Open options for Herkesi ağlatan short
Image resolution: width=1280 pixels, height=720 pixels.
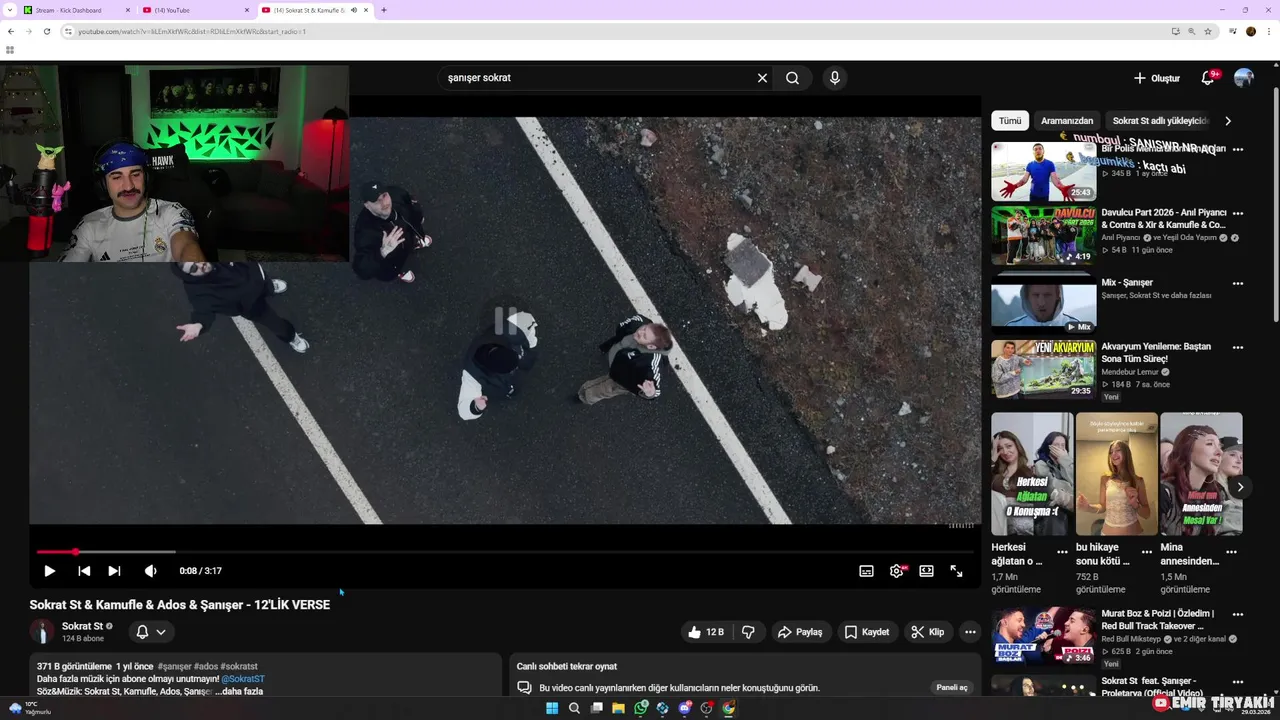click(1062, 551)
